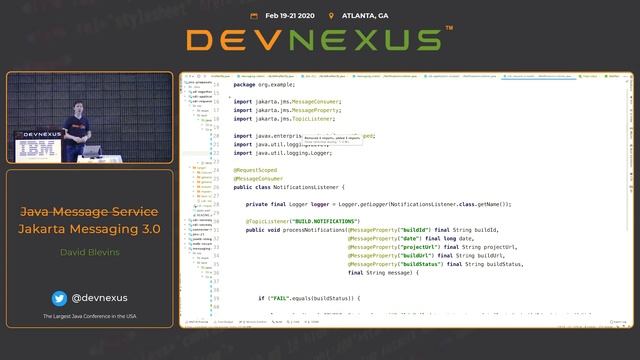
Task: Click the struck-through 'Java Message Service' text
Action: 89,211
